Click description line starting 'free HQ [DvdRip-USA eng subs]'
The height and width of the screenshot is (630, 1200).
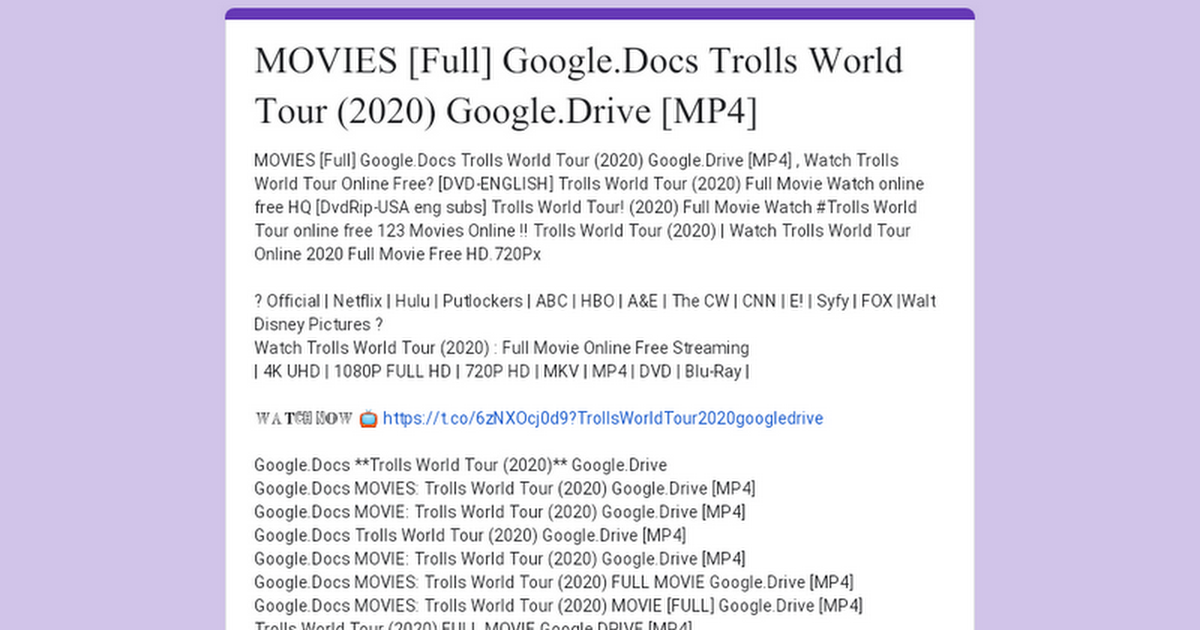[x=585, y=207]
